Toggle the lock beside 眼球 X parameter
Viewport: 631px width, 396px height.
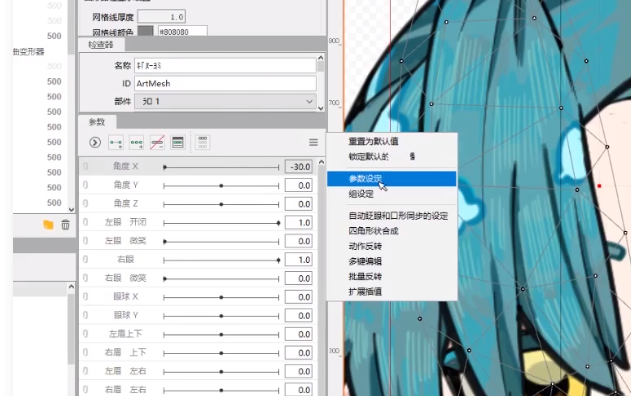[x=85, y=297]
